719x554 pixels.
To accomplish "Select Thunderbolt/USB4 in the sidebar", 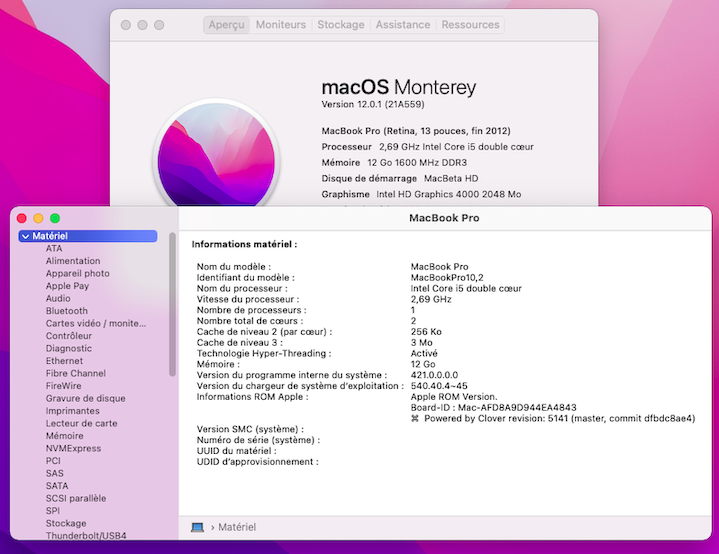I will (x=86, y=536).
